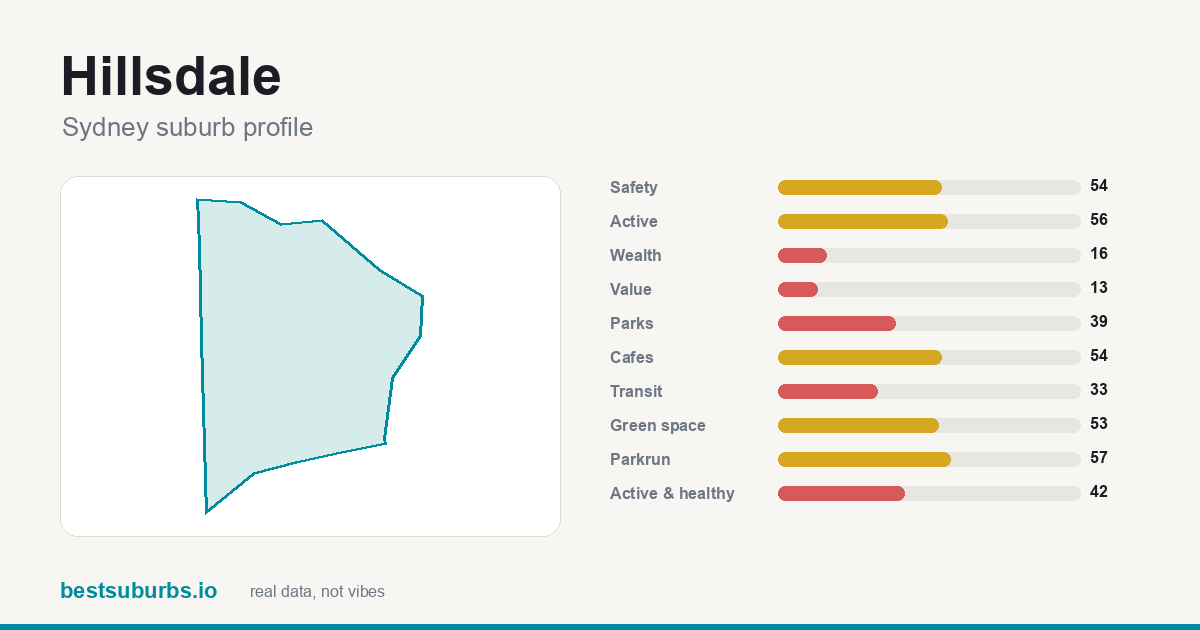Click the Safety label

[634, 188]
